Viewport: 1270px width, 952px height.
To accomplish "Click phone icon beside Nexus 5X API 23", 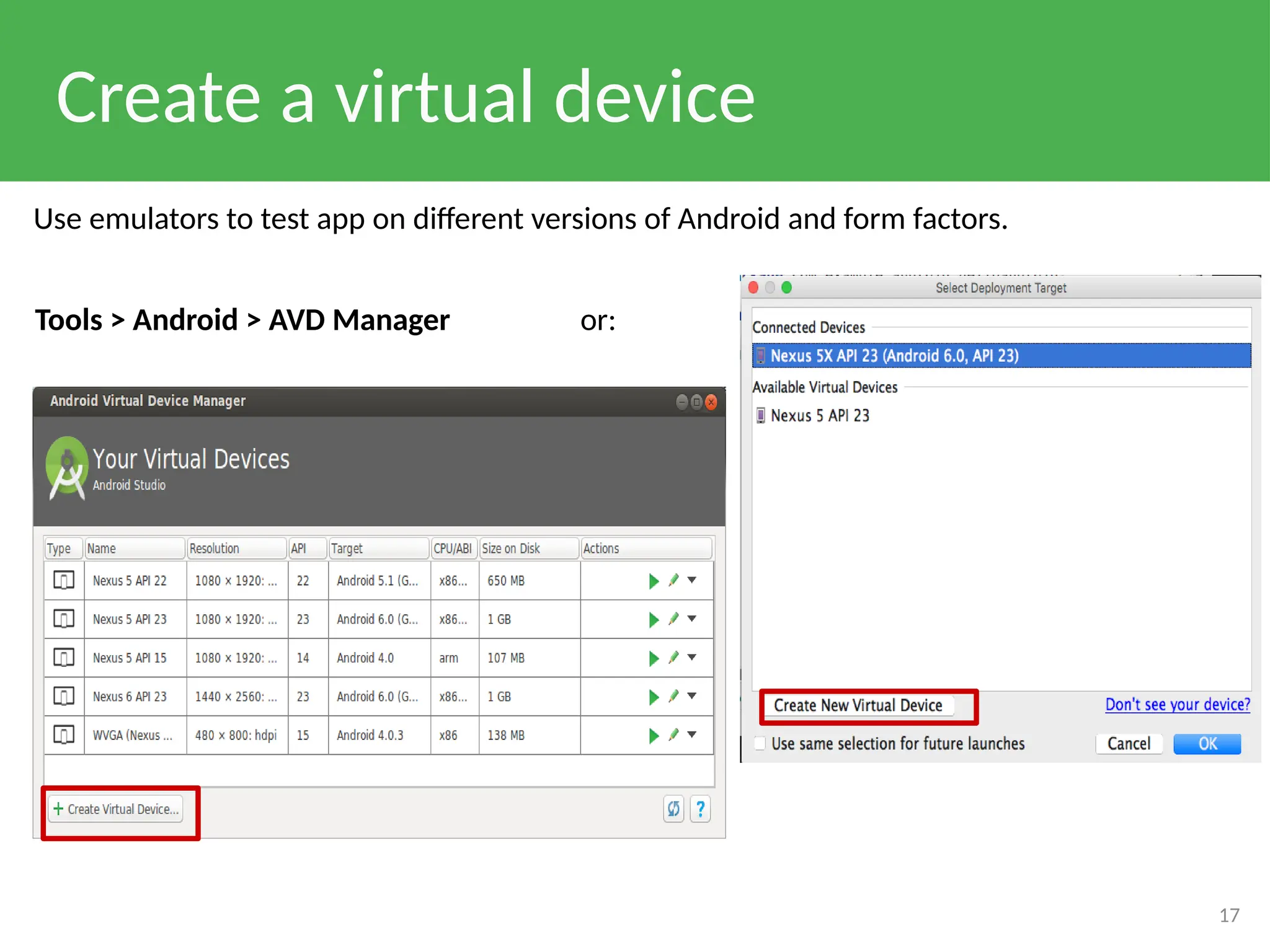I will [760, 356].
